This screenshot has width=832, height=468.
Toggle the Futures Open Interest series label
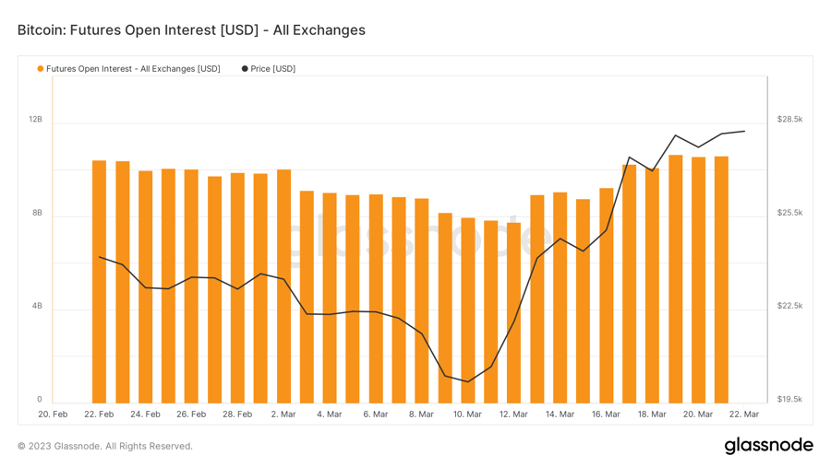click(133, 69)
